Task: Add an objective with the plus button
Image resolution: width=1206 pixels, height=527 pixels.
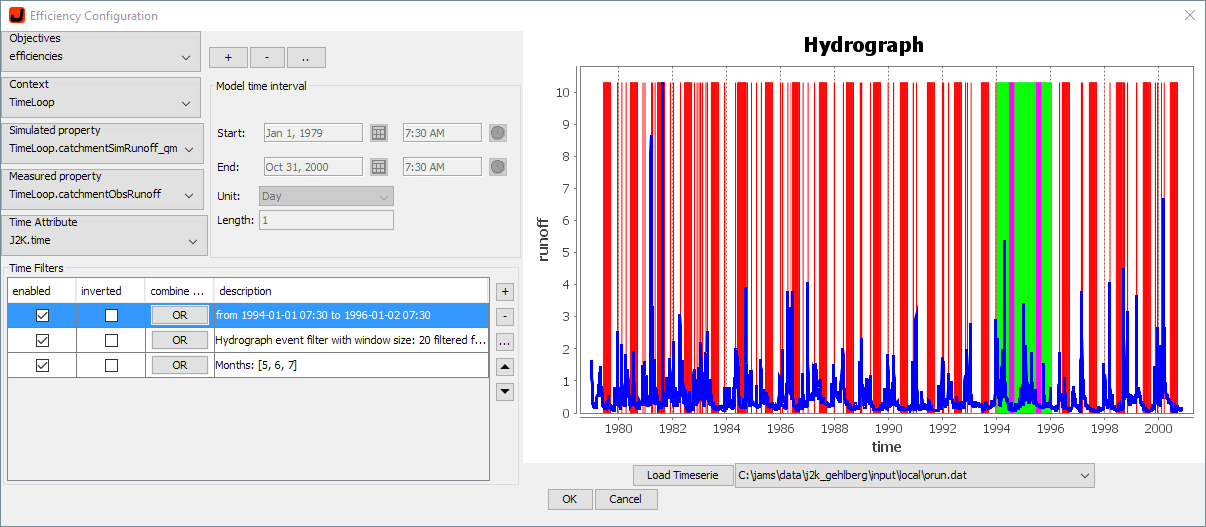Action: pyautogui.click(x=228, y=58)
